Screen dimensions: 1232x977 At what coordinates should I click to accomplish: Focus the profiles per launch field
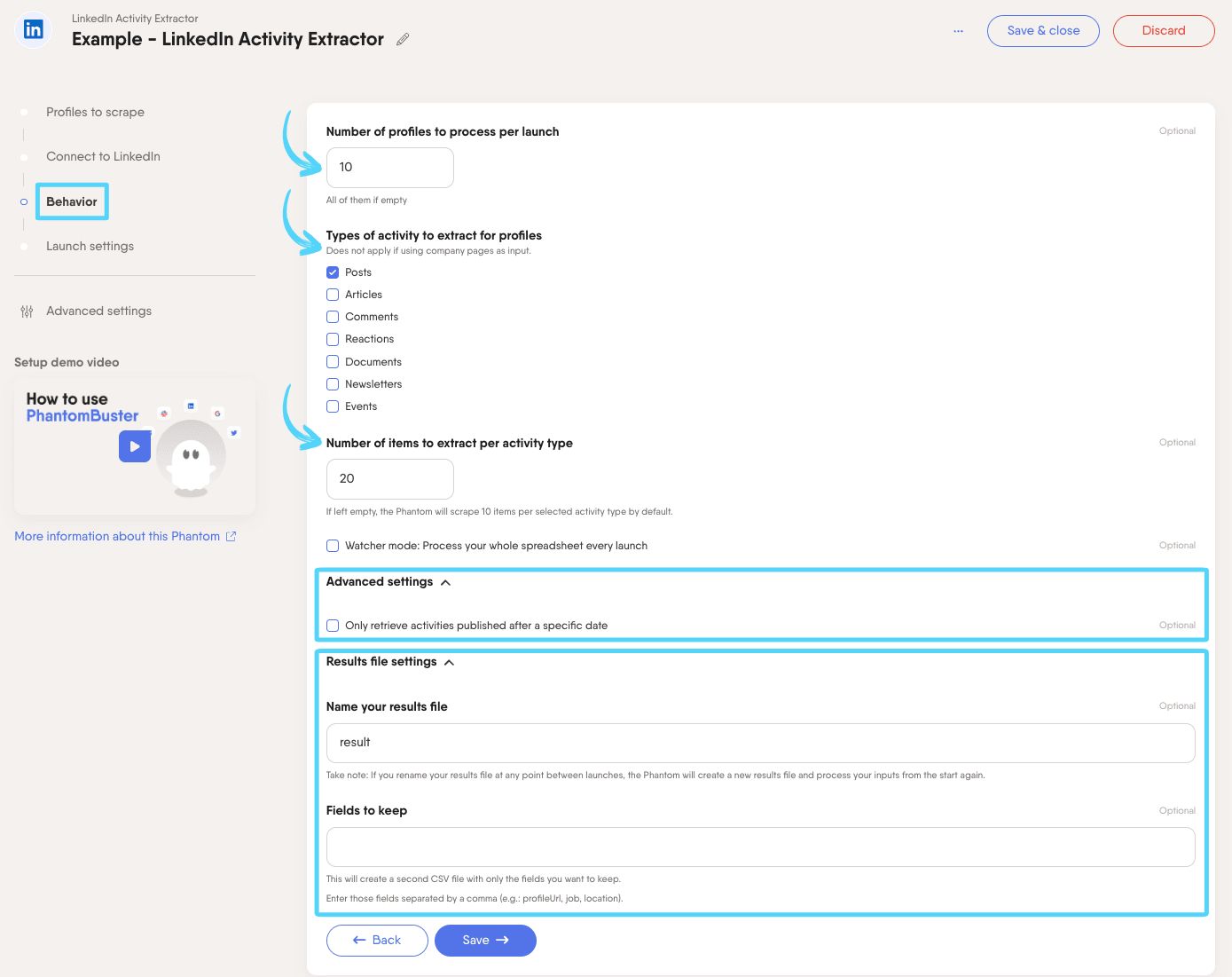coord(390,167)
